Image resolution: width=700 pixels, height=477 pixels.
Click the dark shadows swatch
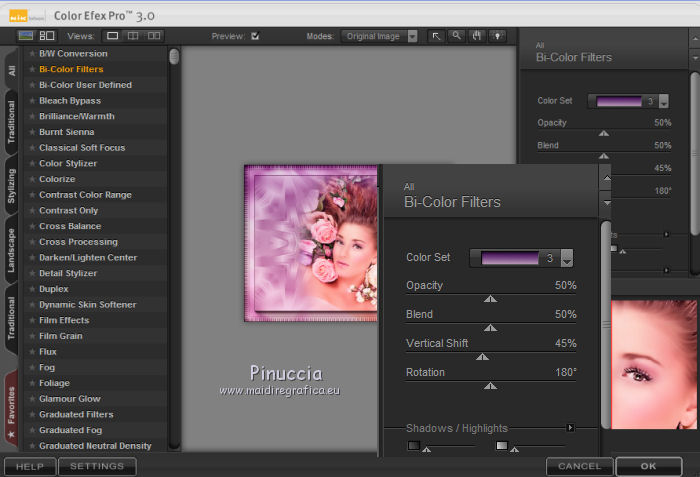point(414,445)
